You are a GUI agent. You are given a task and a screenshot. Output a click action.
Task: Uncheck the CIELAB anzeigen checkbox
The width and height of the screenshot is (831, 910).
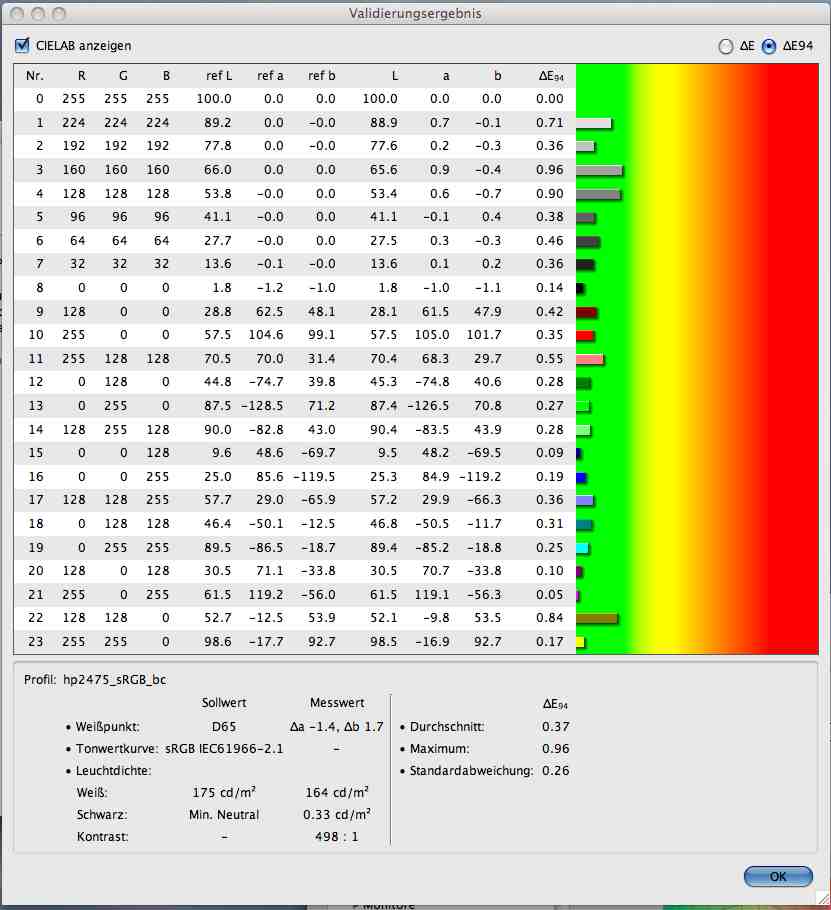point(22,46)
